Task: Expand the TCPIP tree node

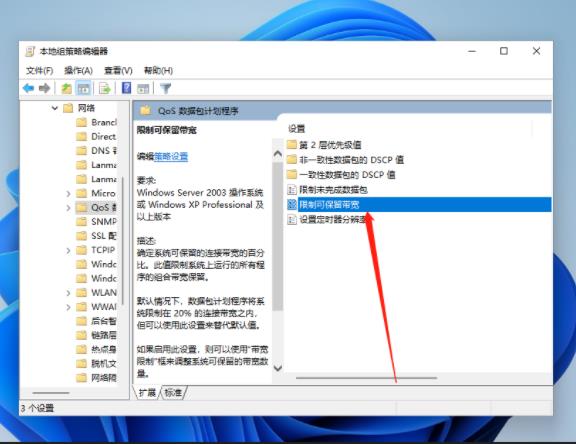Action: coord(68,250)
